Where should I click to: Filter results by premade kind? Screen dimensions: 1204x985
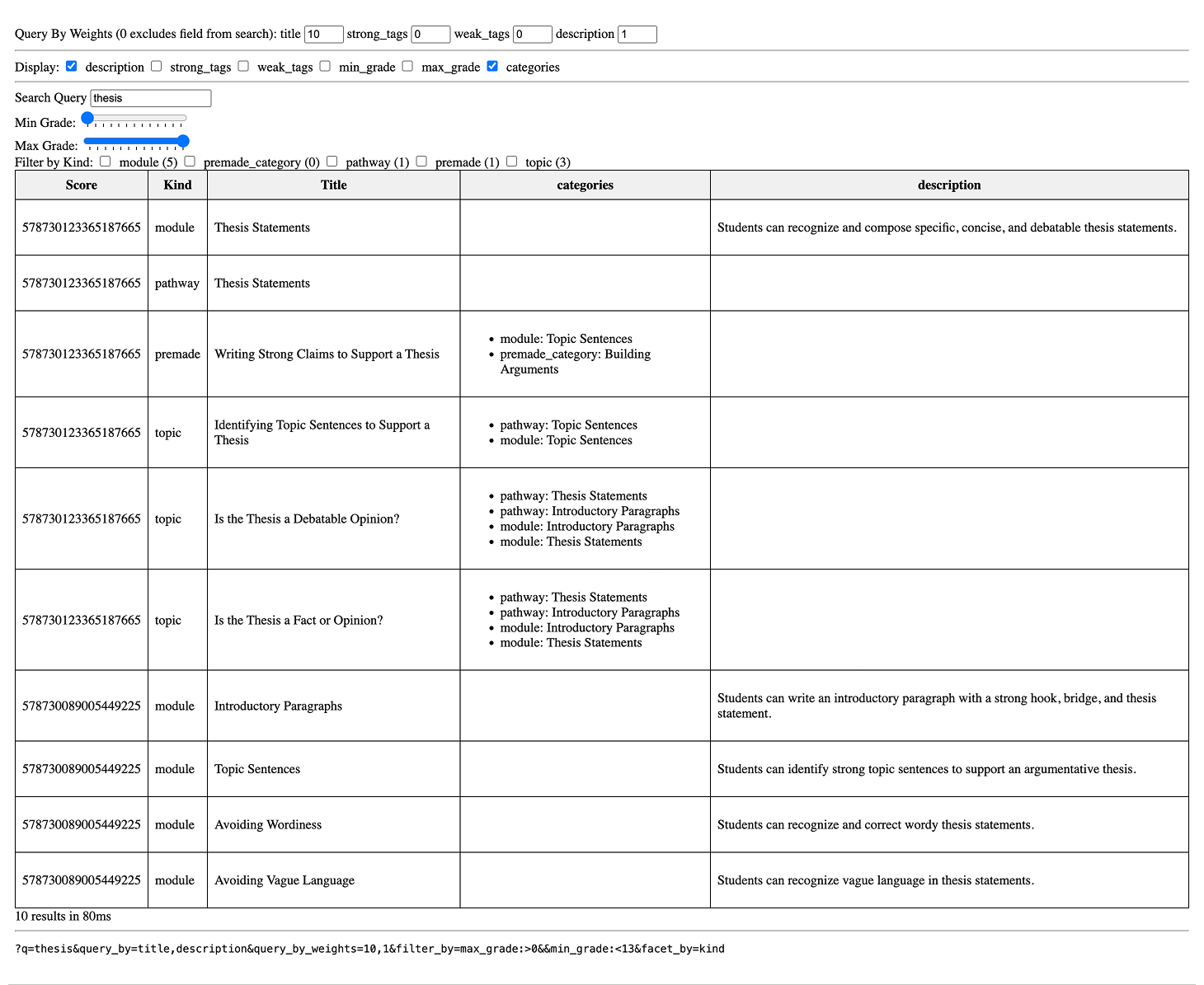tap(421, 162)
